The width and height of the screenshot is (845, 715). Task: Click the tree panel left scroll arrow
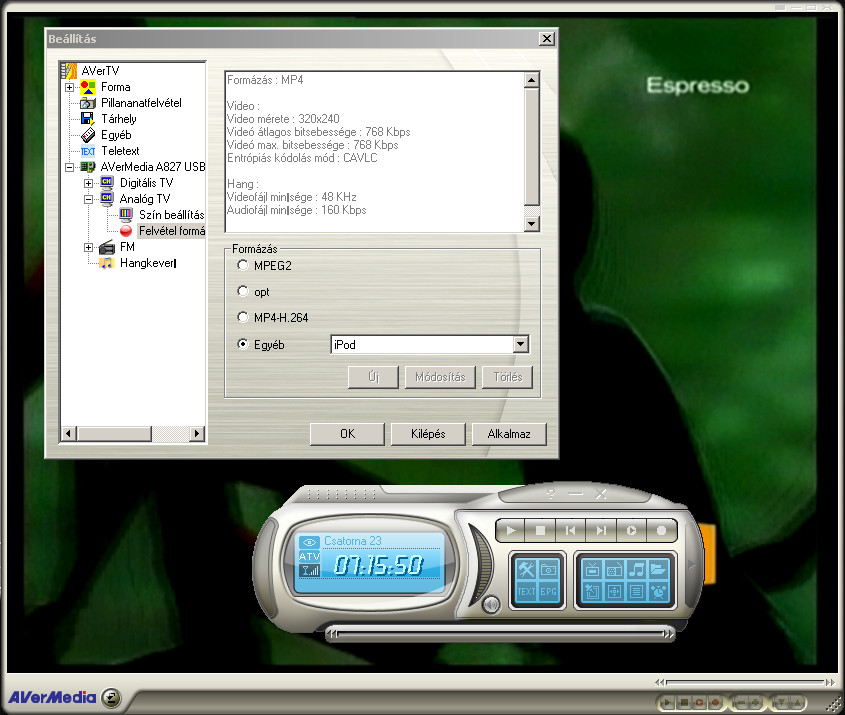tap(68, 433)
